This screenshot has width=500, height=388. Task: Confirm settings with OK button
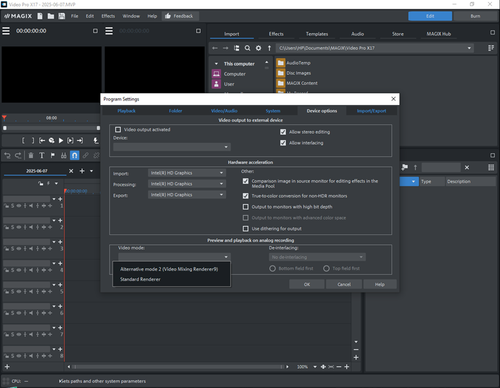pos(307,284)
